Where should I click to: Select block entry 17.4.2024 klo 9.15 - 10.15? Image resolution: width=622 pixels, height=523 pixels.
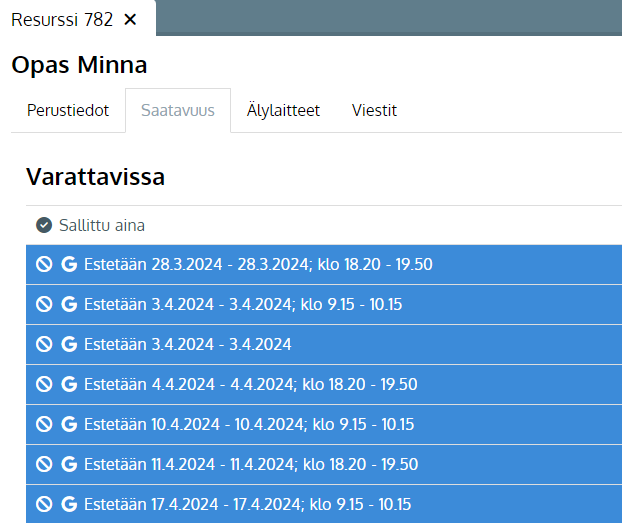point(324,504)
